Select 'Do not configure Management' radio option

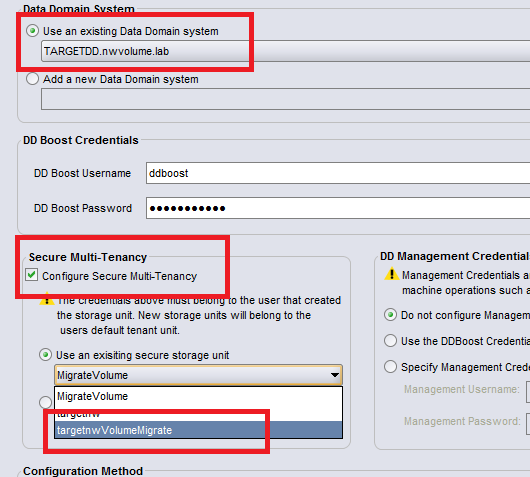[x=390, y=315]
